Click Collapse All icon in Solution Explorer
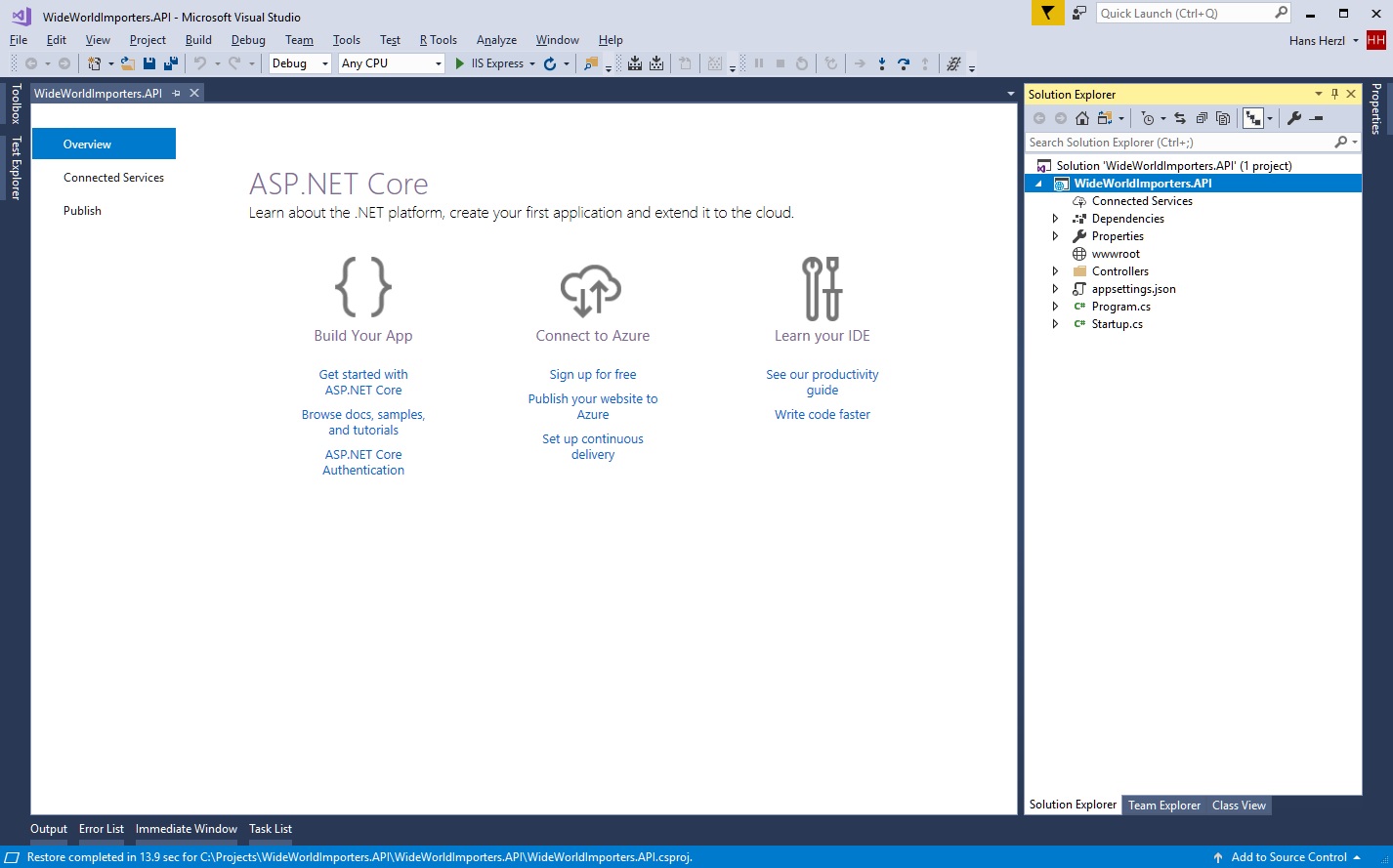The height and width of the screenshot is (868, 1393). [x=1202, y=118]
